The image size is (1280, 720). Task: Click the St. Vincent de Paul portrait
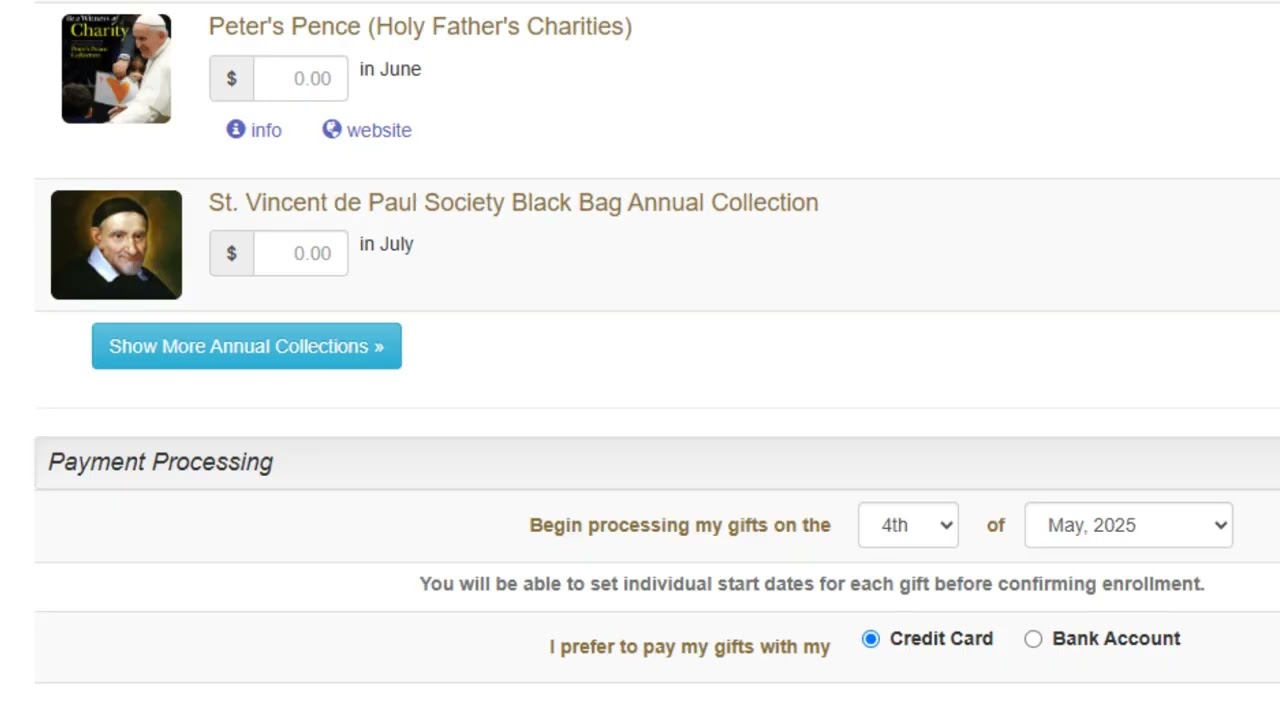116,245
